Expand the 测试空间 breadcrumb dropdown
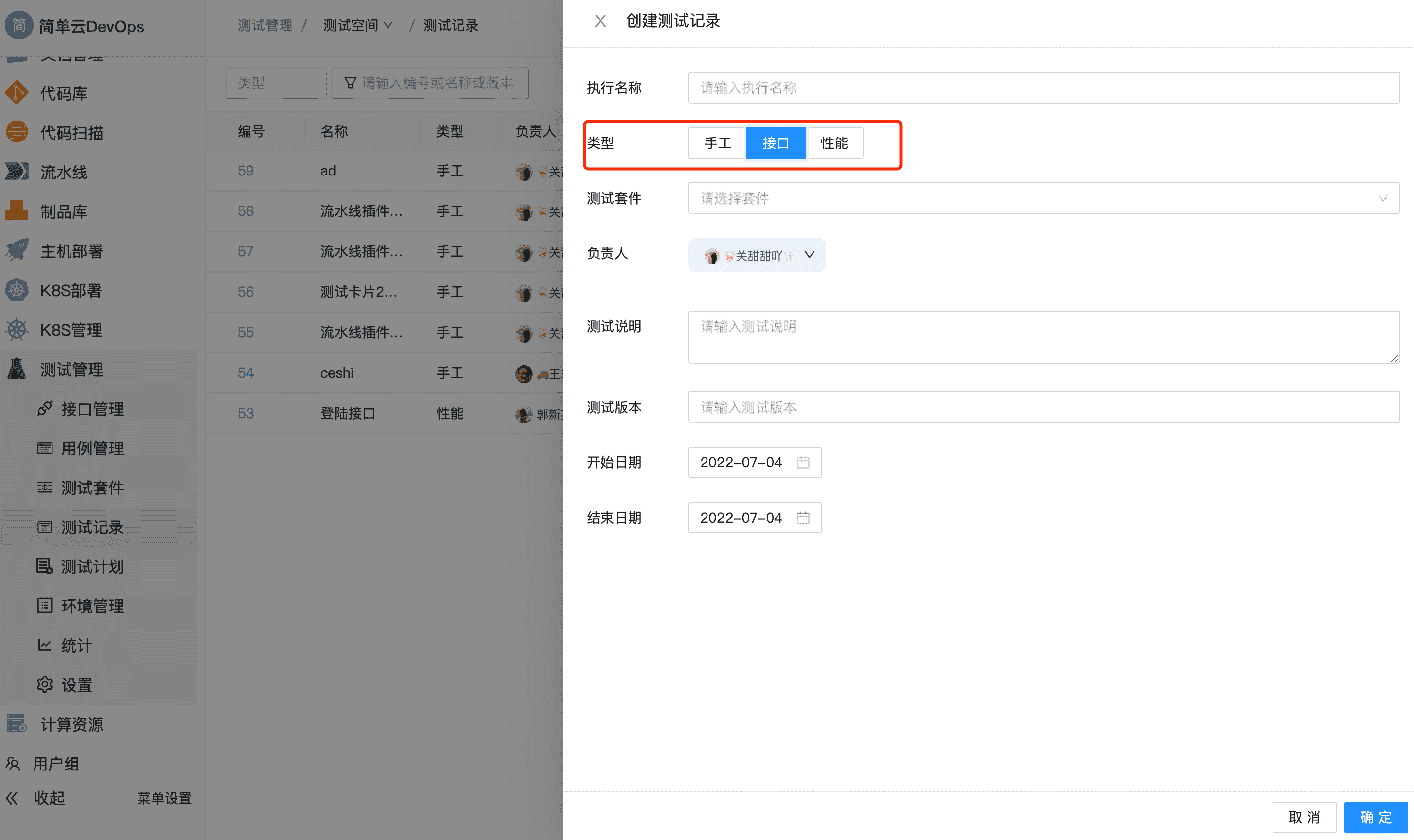Viewport: 1414px width, 840px height. click(358, 25)
